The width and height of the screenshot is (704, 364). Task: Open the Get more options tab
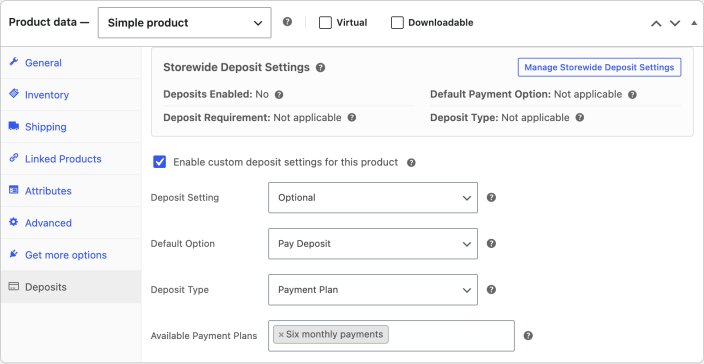pyautogui.click(x=71, y=254)
